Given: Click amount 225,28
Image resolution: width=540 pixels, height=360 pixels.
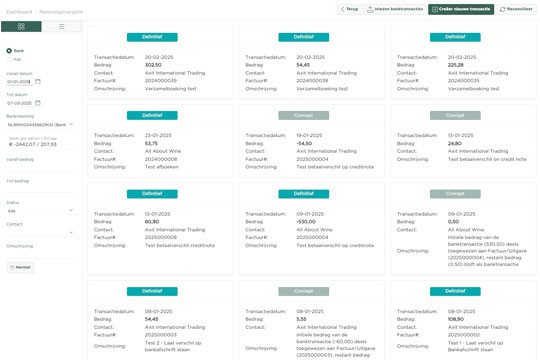Looking at the screenshot, I should (456, 65).
